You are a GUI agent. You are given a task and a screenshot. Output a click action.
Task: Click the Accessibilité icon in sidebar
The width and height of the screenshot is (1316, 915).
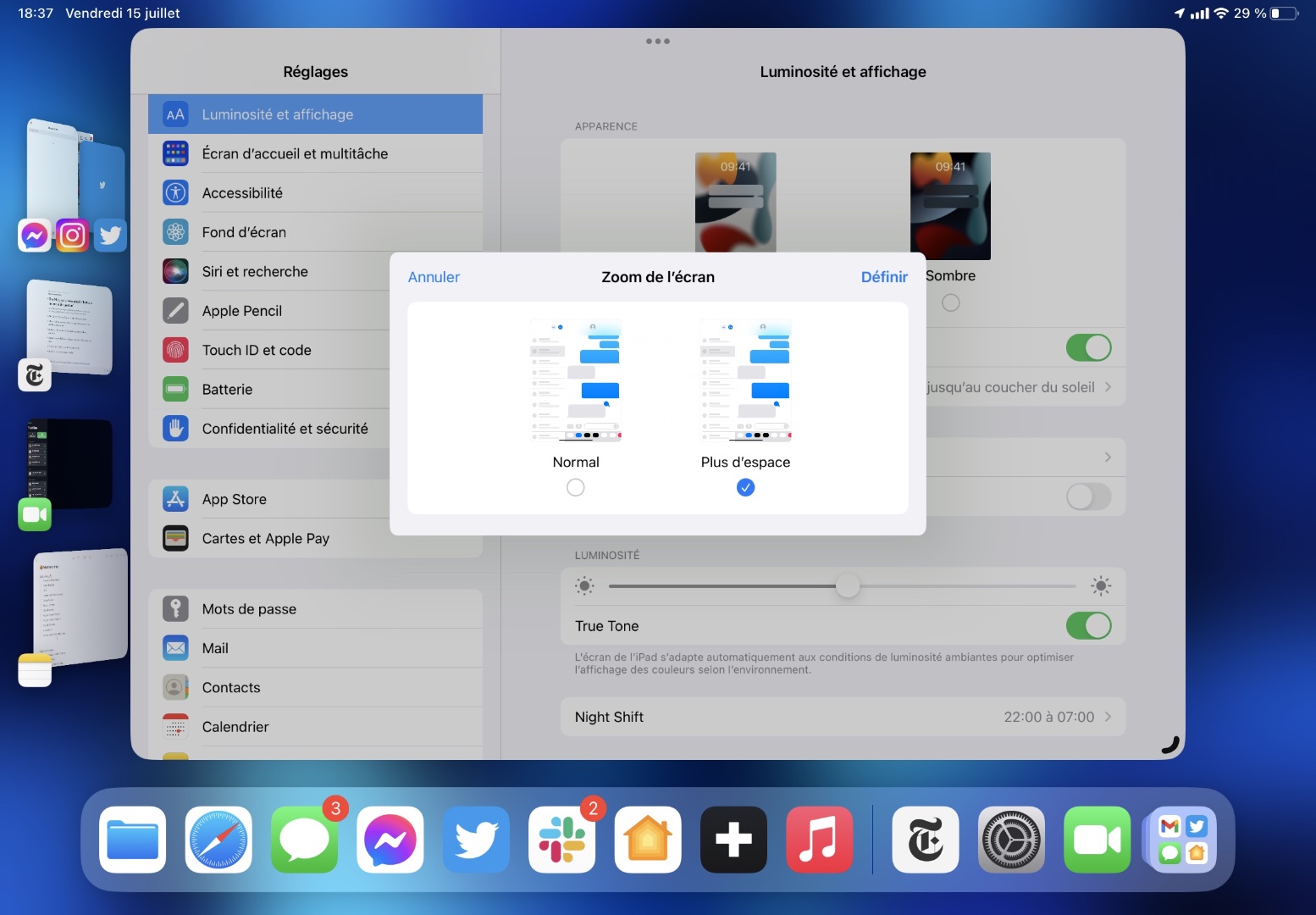click(x=175, y=192)
